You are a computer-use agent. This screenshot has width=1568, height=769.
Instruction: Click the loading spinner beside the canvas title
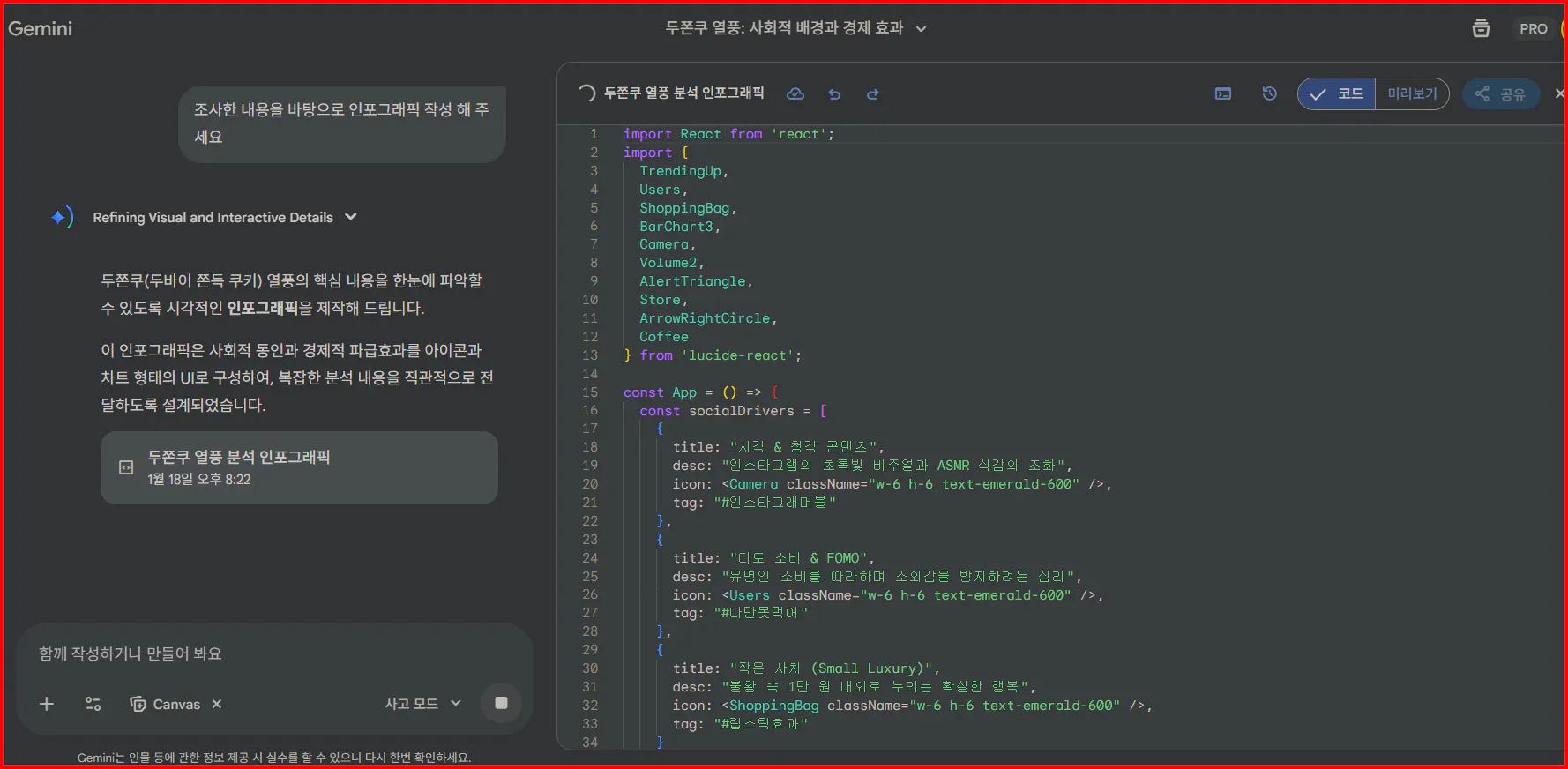586,93
